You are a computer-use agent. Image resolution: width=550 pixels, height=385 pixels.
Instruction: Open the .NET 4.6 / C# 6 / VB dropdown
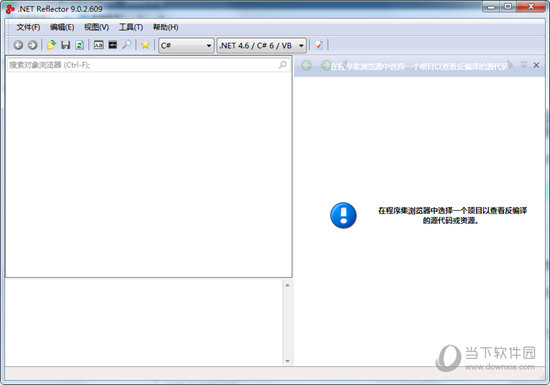click(x=262, y=46)
